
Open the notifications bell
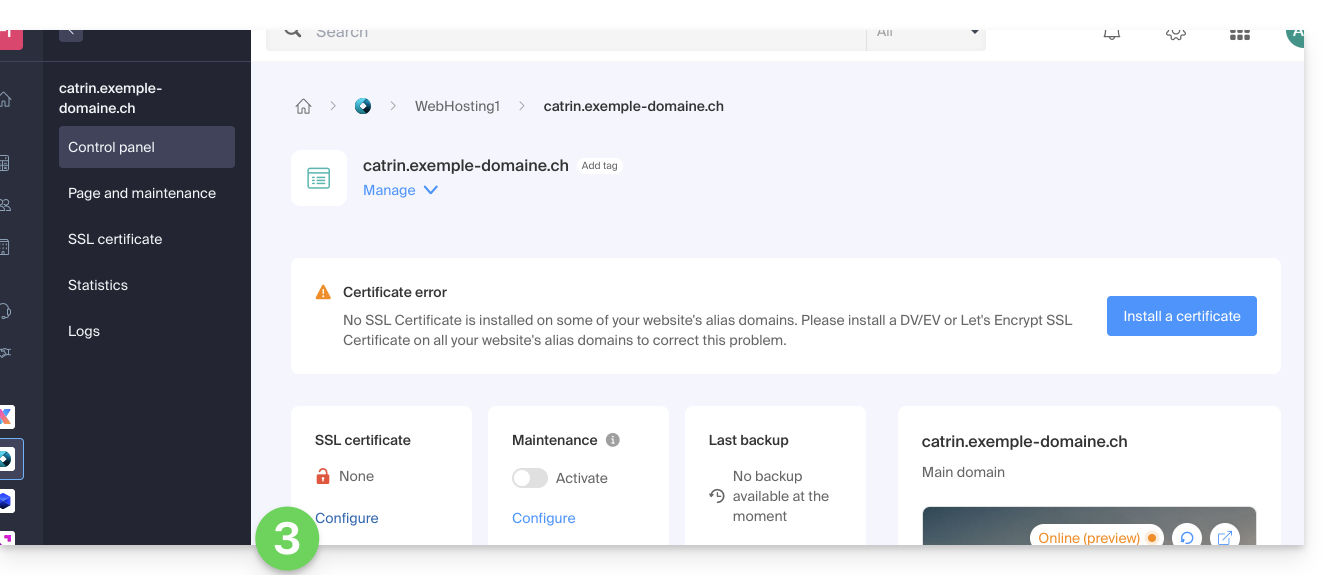pos(1111,34)
